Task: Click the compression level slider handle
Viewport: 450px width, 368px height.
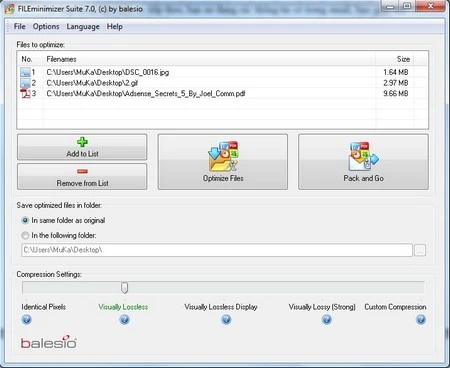Action: pyautogui.click(x=124, y=288)
